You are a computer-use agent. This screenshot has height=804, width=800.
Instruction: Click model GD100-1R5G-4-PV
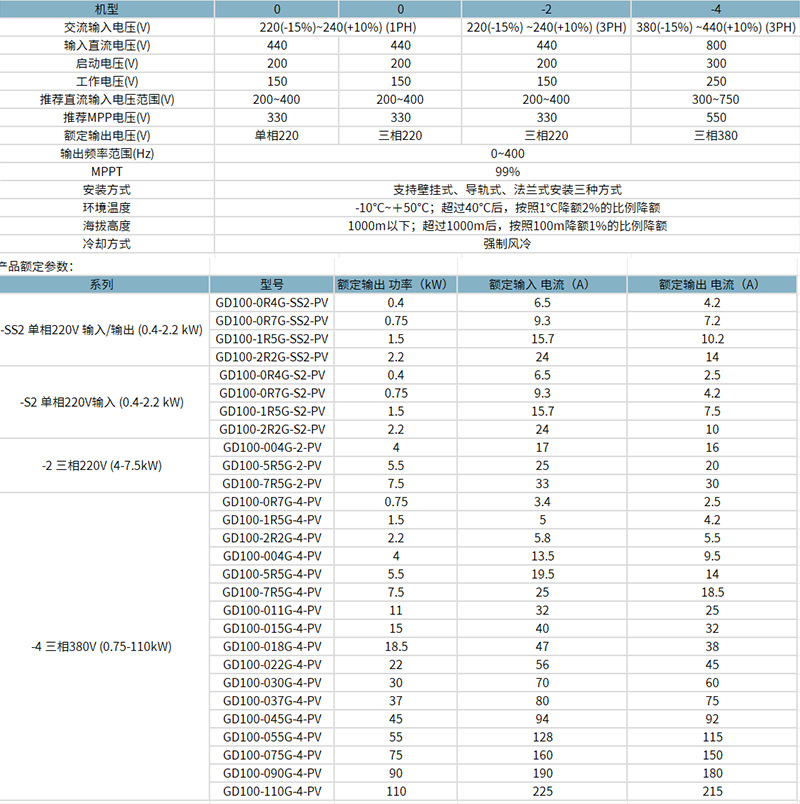pyautogui.click(x=272, y=519)
